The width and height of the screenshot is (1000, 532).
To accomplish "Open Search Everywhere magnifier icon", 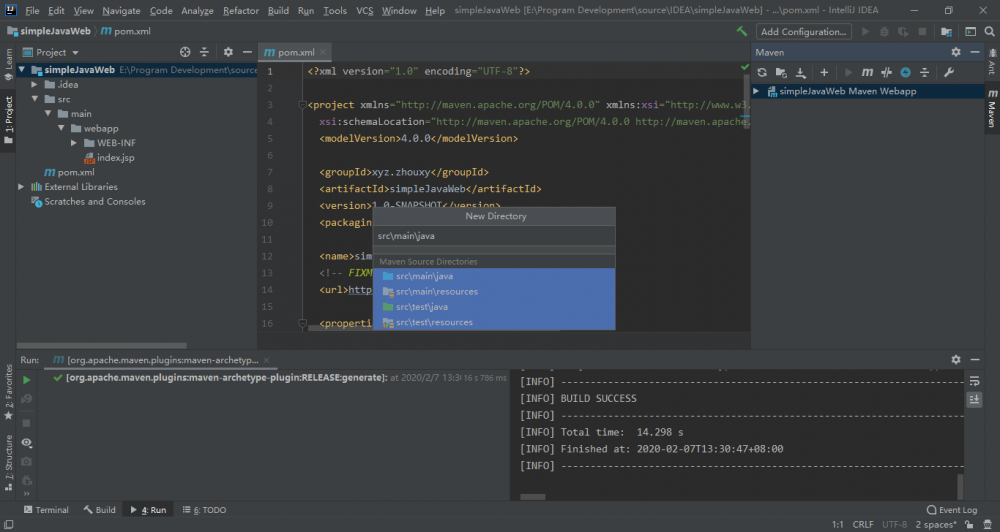I will 990,31.
